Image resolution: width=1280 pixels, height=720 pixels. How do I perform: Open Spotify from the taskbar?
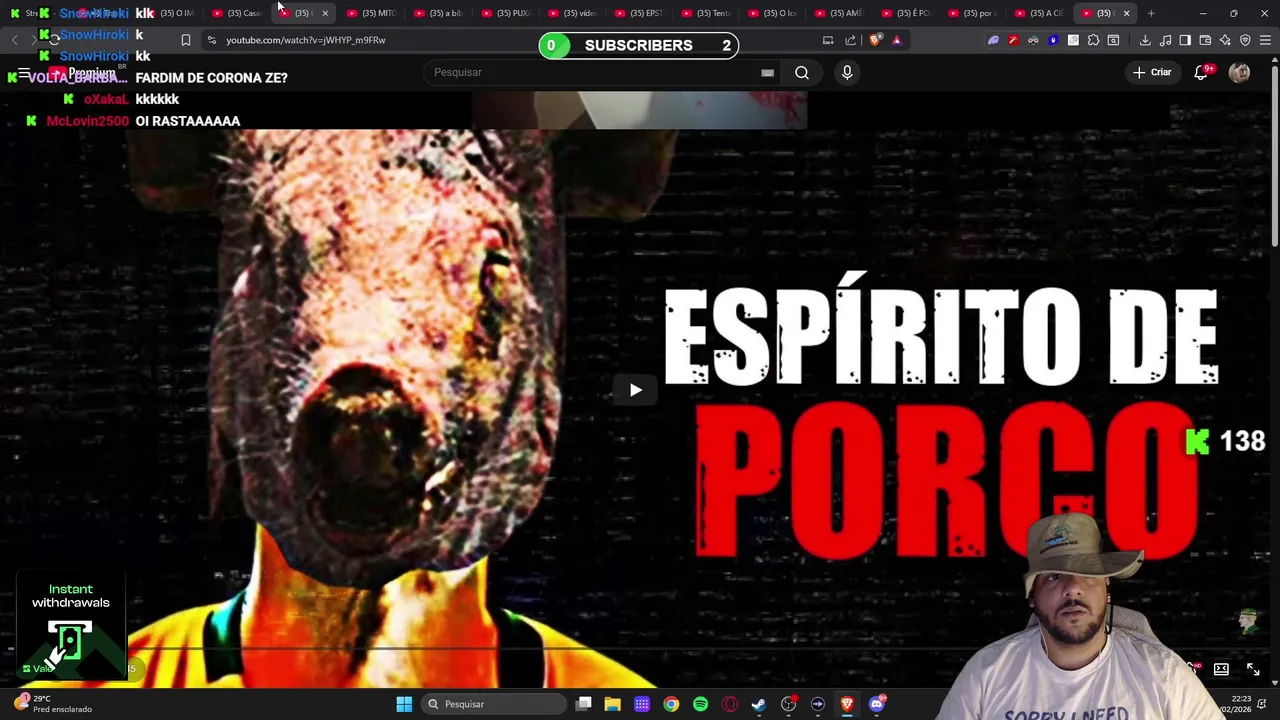tap(700, 704)
